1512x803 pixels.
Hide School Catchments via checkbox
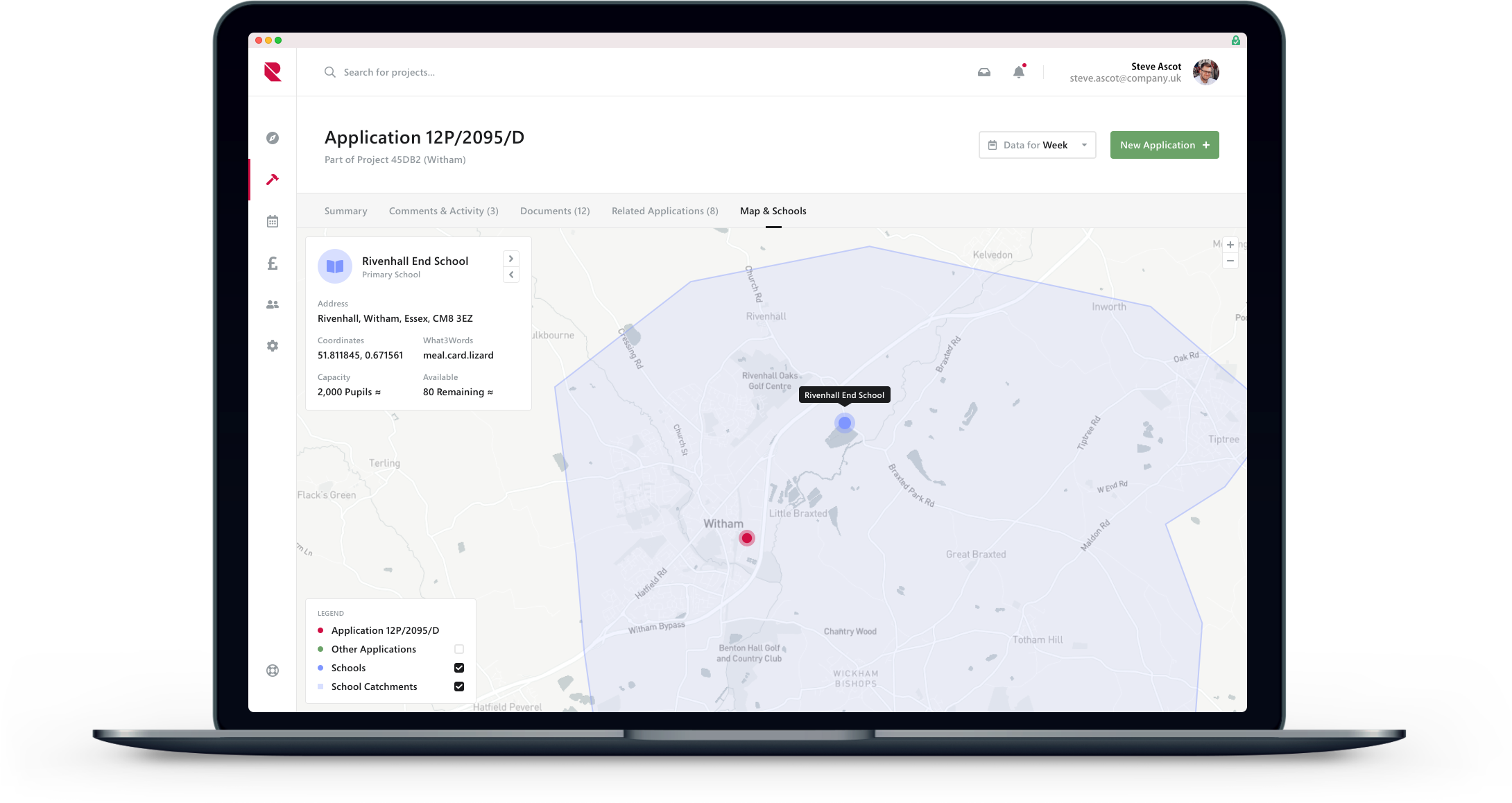pyautogui.click(x=458, y=687)
